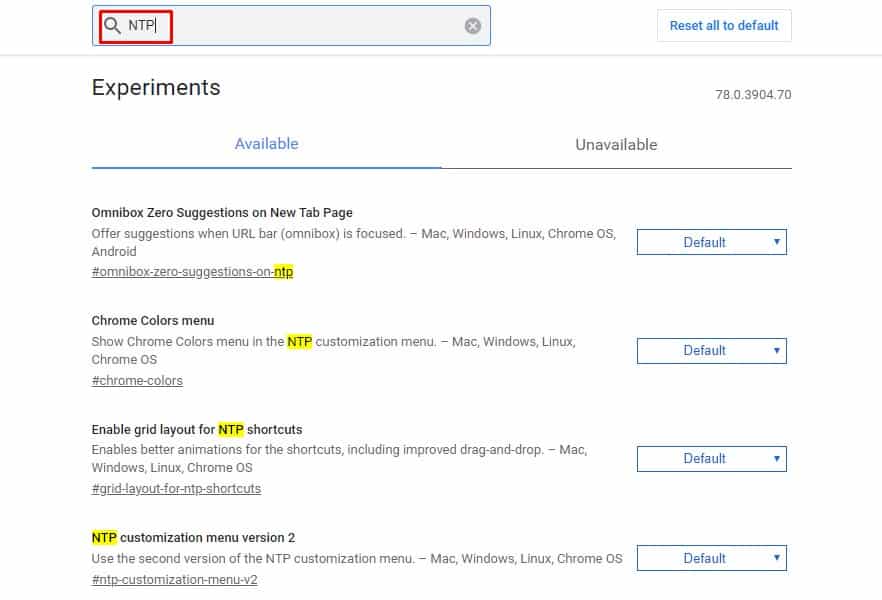882x600 pixels.
Task: Open dropdown for NTP customization menu version 2
Action: click(712, 558)
